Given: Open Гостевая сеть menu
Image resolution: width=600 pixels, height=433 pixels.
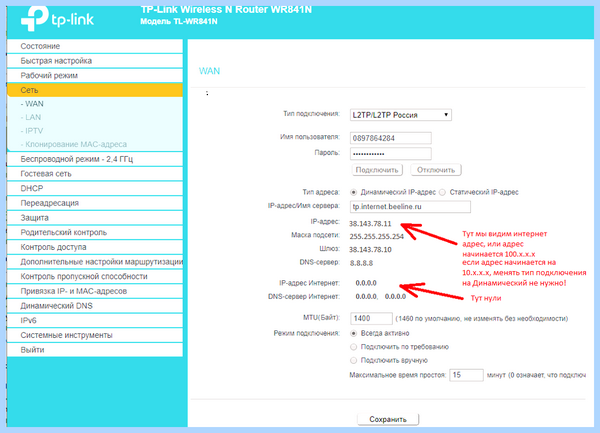Looking at the screenshot, I should (x=95, y=174).
